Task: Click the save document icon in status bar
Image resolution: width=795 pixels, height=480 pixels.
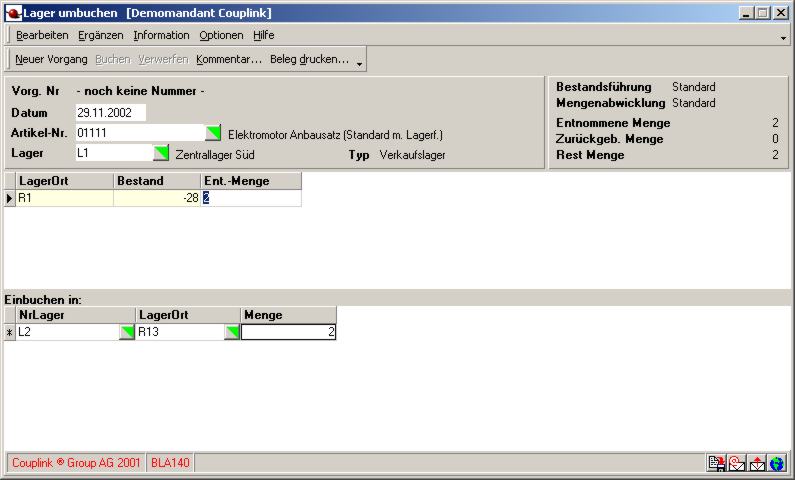Action: [x=716, y=463]
